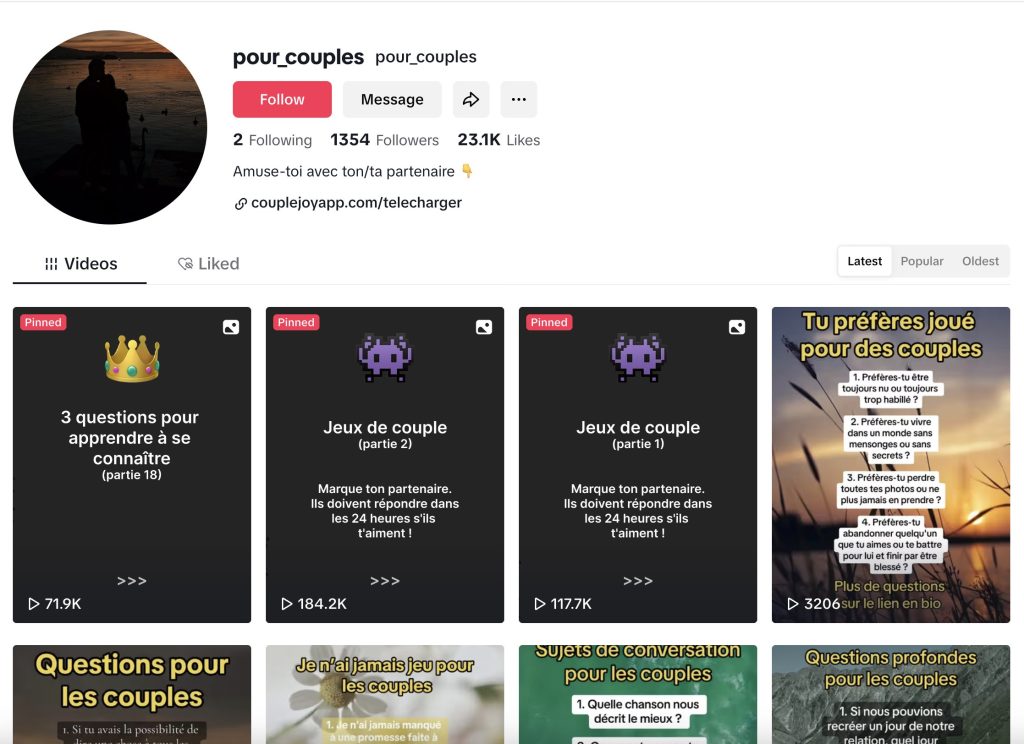
Task: Open the Tu préfères joué video thumbnail
Action: point(891,464)
